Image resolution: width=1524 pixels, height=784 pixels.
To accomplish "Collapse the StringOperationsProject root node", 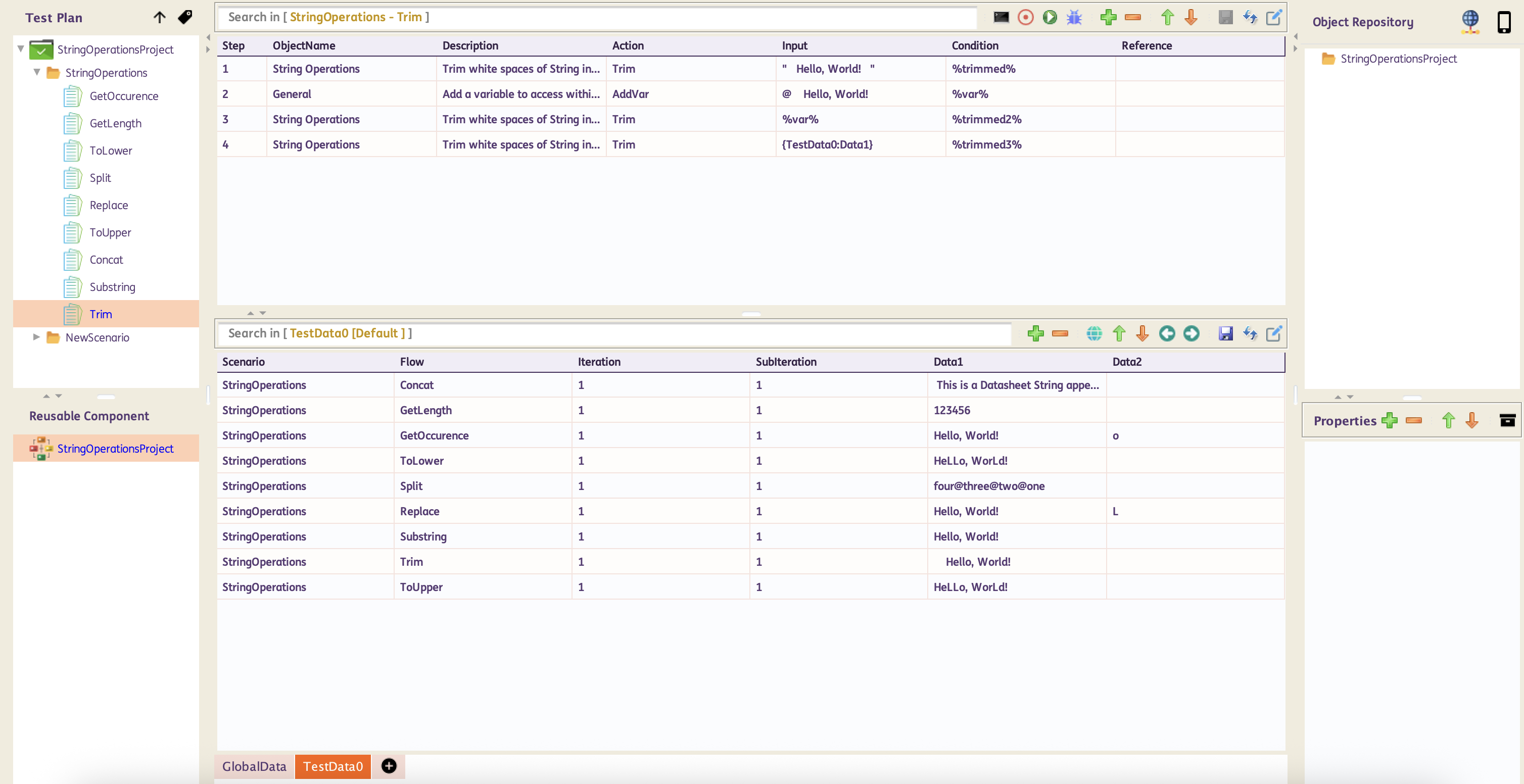I will [21, 48].
